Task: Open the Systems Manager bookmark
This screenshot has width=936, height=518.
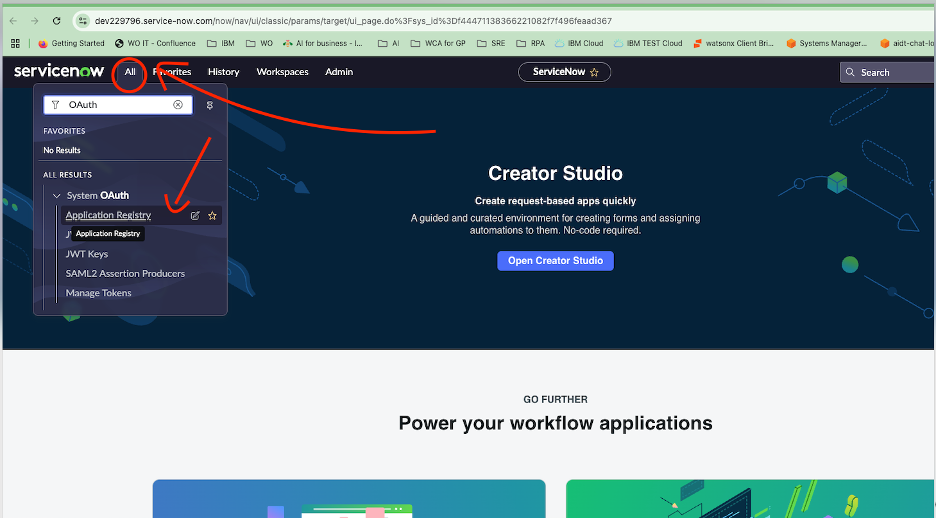Action: [827, 44]
